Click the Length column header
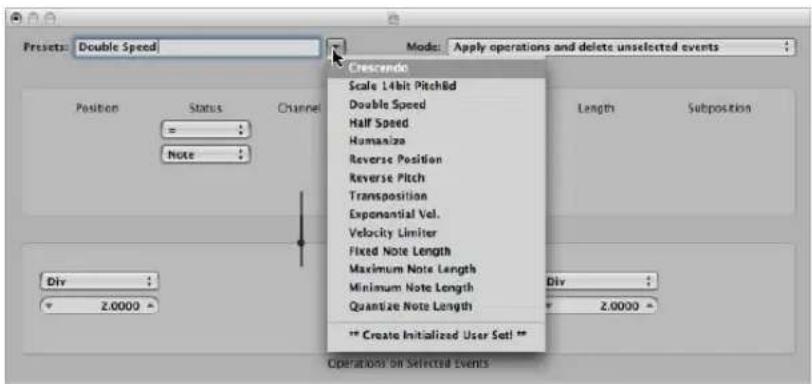Image resolution: width=812 pixels, height=384 pixels. [596, 108]
